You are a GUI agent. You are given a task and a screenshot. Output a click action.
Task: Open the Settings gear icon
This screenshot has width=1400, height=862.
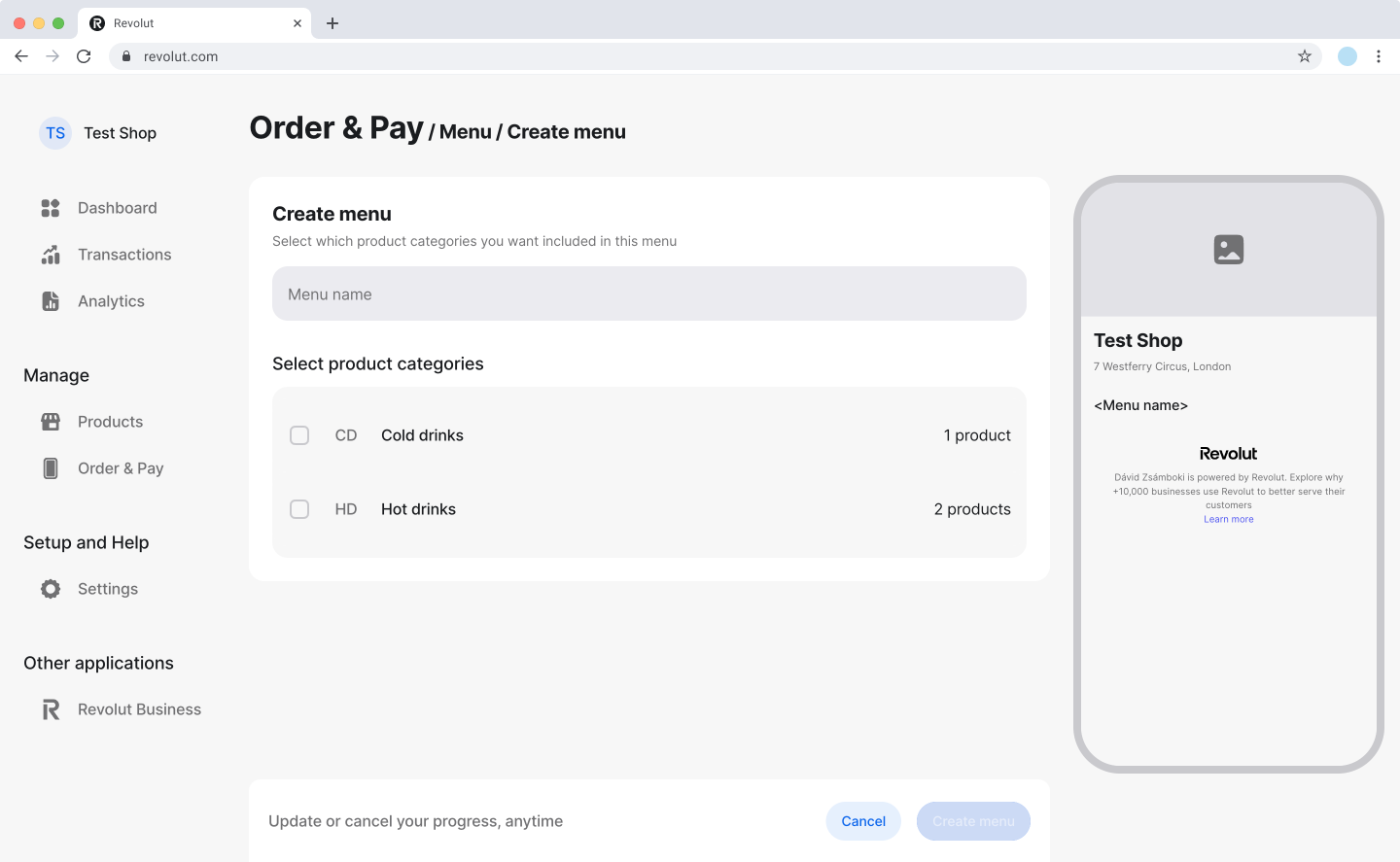pyautogui.click(x=51, y=589)
